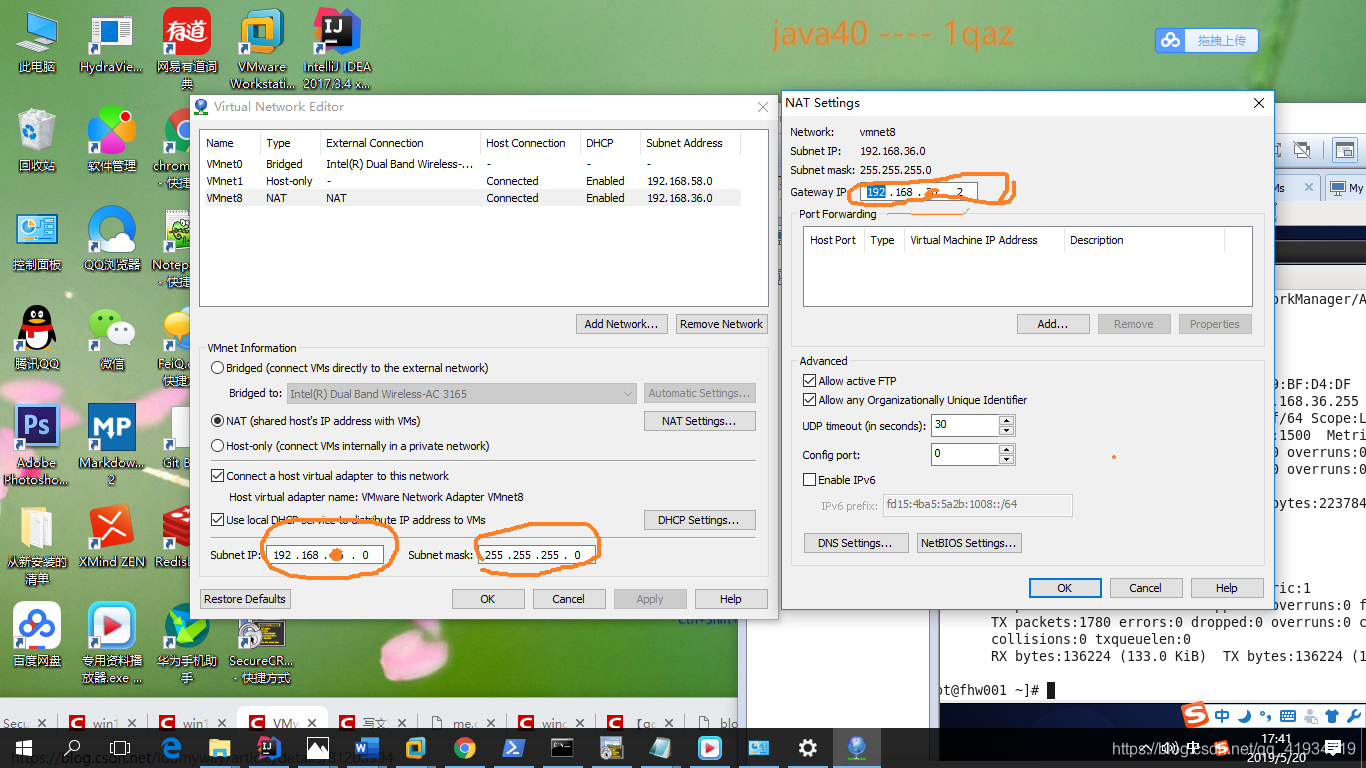Open File Explorer from taskbar
Screen dimensions: 1366x768
(219, 747)
